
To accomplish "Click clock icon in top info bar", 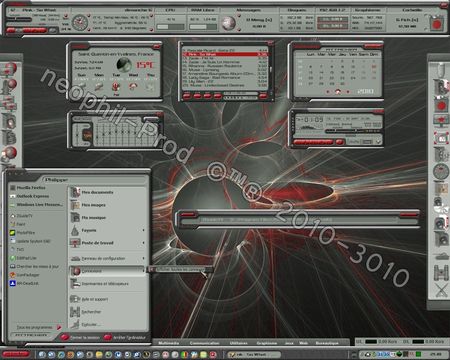I will pyautogui.click(x=80, y=23).
